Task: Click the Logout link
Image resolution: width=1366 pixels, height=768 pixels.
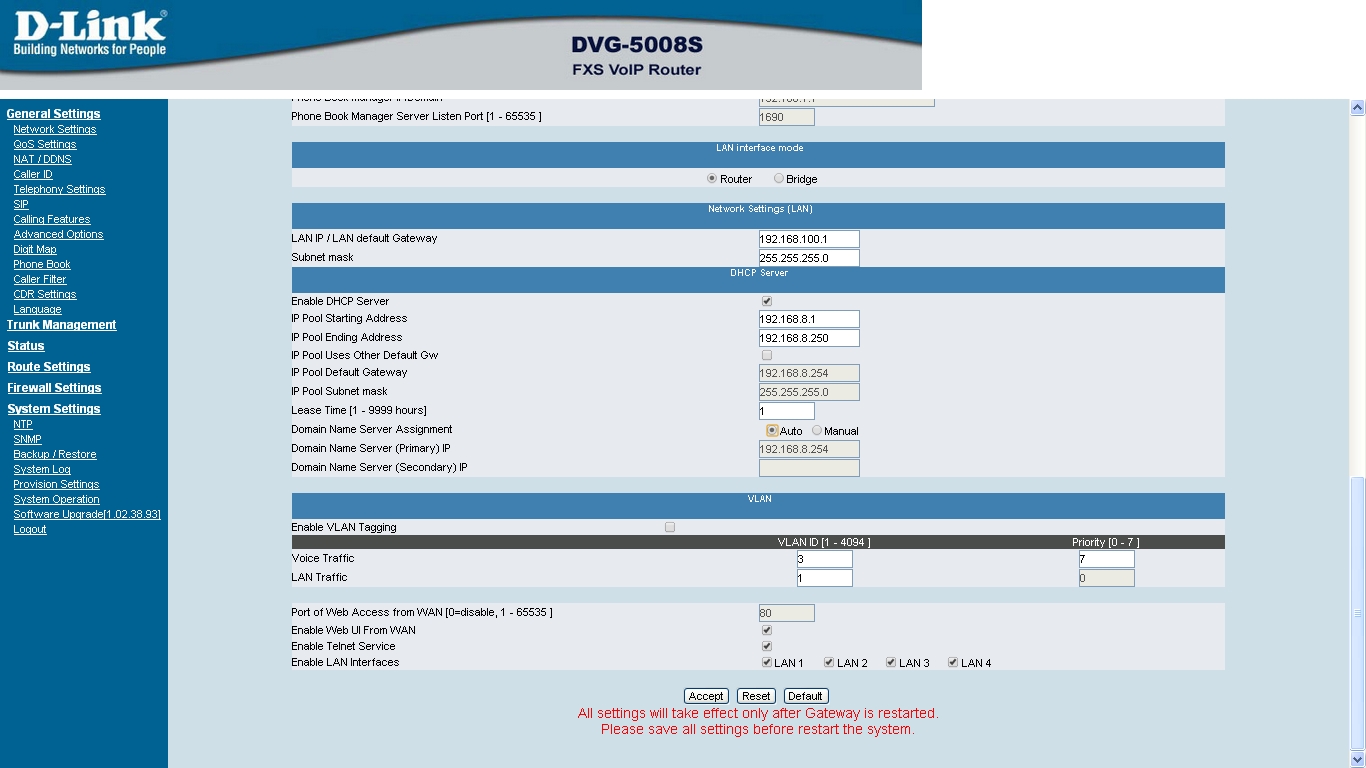Action: [30, 529]
